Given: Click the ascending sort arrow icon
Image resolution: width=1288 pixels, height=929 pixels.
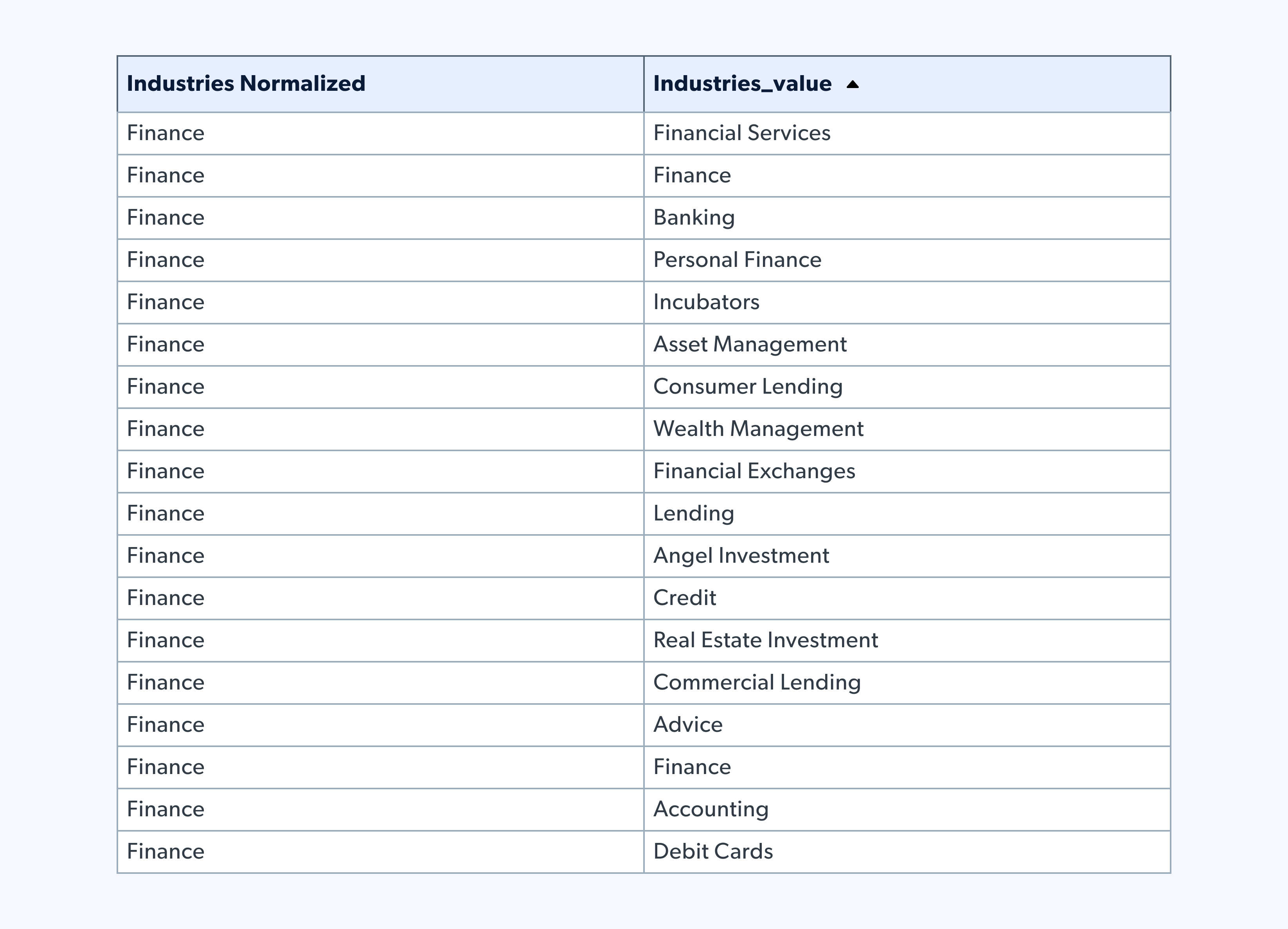Looking at the screenshot, I should [x=852, y=85].
